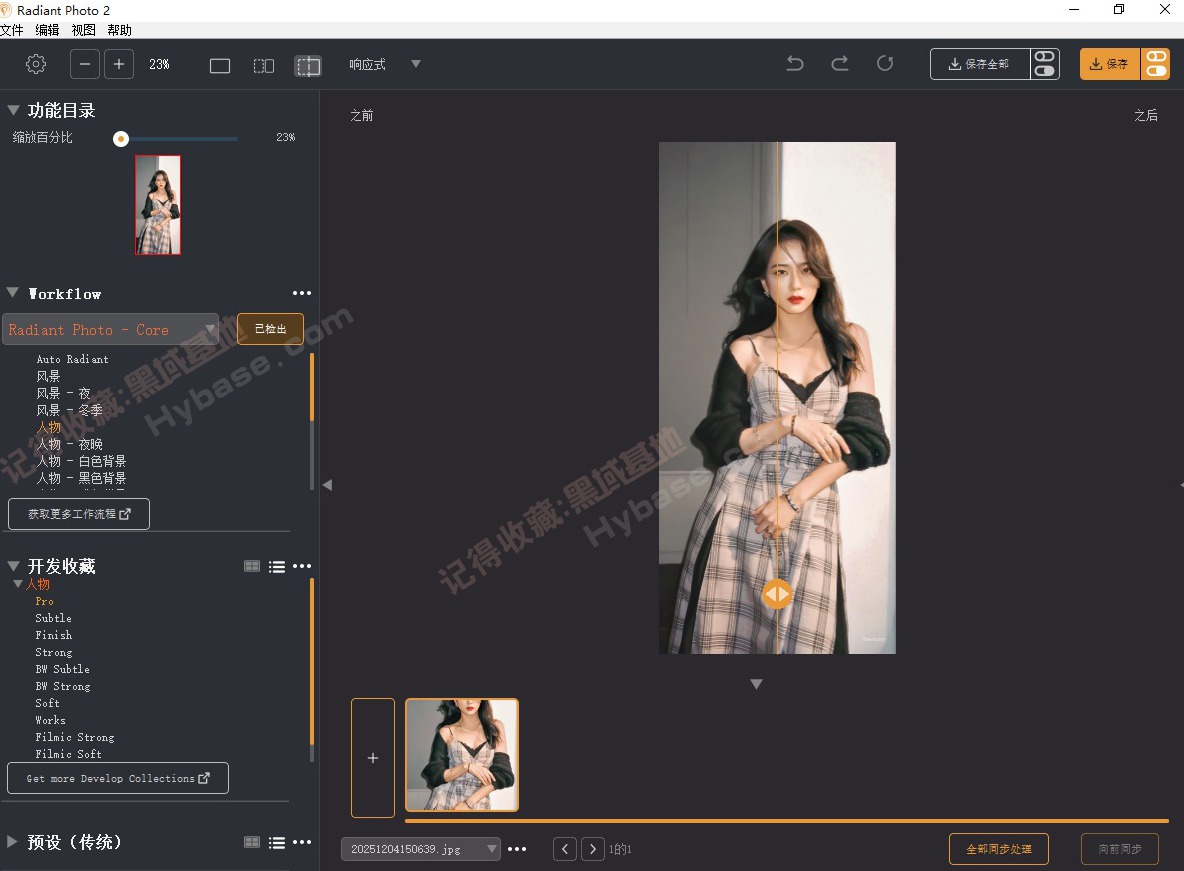Click the undo arrow icon
Viewport: 1184px width, 871px height.
[x=794, y=62]
